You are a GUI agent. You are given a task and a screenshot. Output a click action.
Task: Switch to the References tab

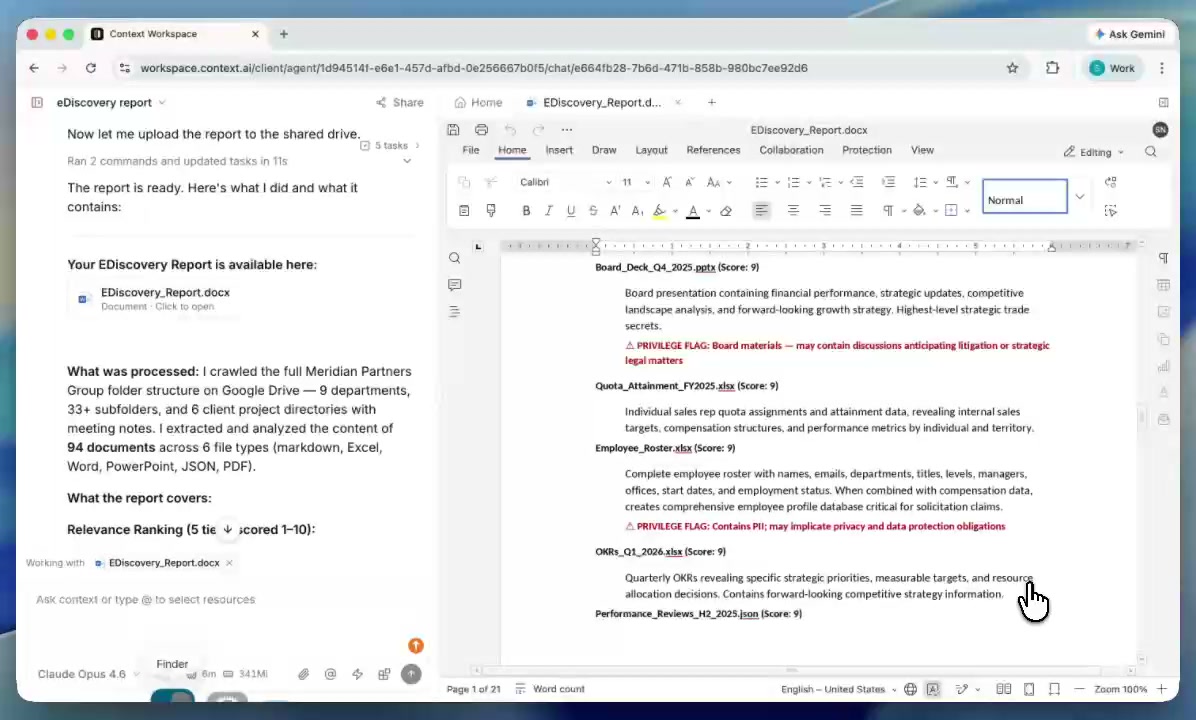pos(713,150)
